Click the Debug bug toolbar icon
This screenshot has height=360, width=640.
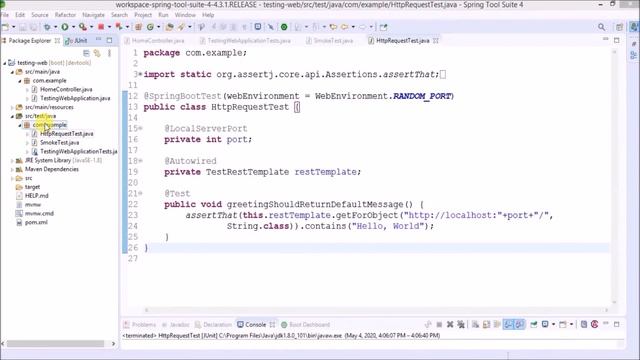47,27
